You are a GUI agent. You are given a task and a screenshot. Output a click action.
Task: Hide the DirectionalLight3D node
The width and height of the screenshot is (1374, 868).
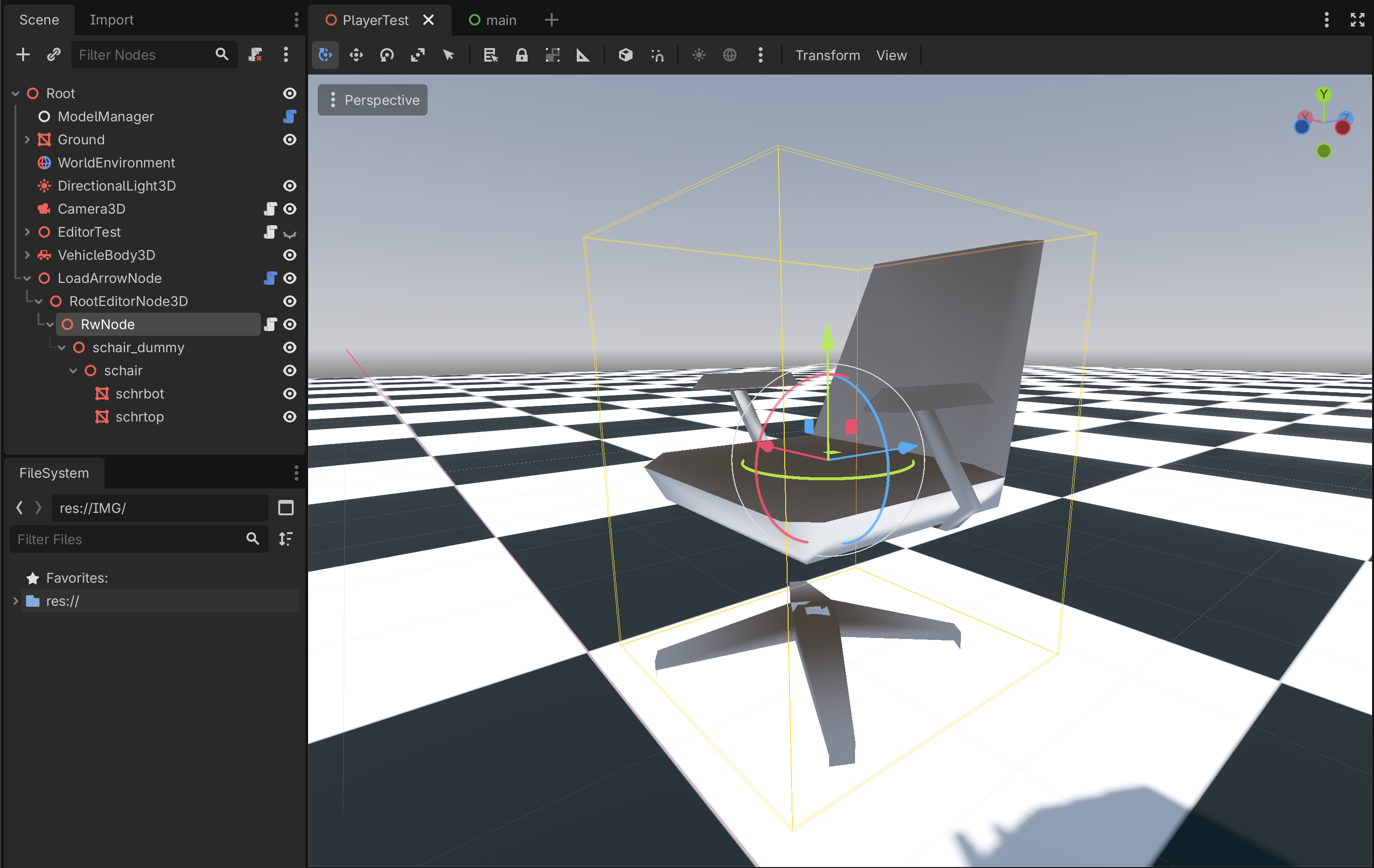[x=290, y=186]
